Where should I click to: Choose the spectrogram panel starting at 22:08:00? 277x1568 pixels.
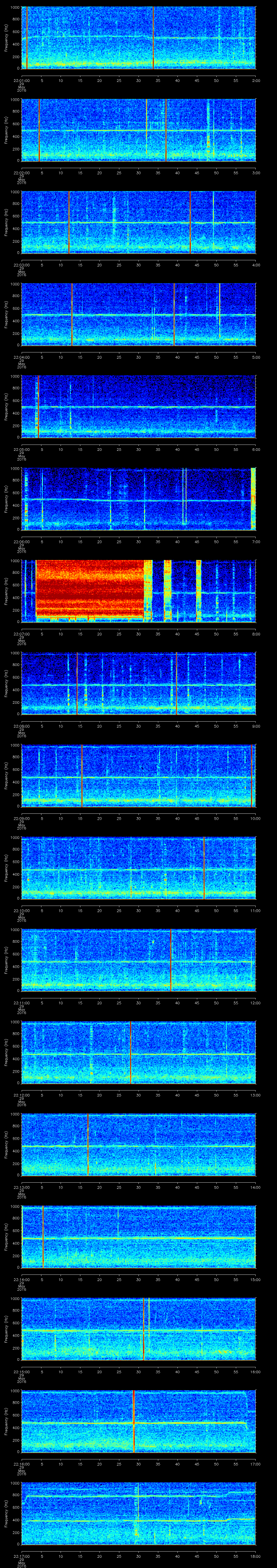tap(139, 683)
